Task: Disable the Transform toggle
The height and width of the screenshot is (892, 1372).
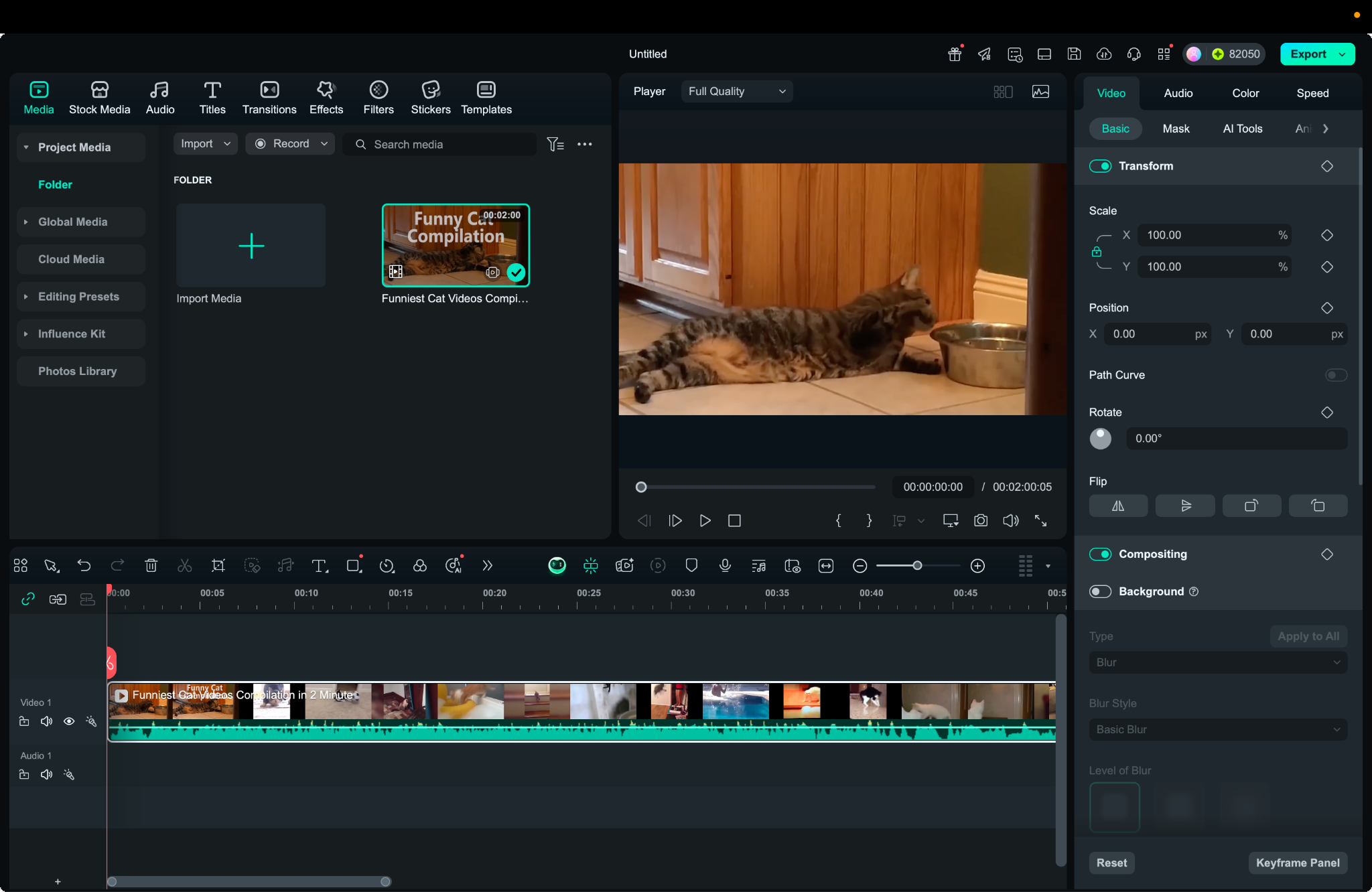Action: point(1100,166)
